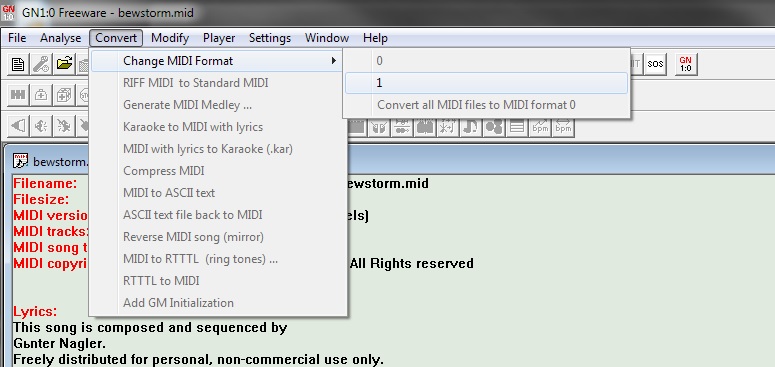Click the 'All Rights reserved' text
This screenshot has height=367, width=775.
412,263
